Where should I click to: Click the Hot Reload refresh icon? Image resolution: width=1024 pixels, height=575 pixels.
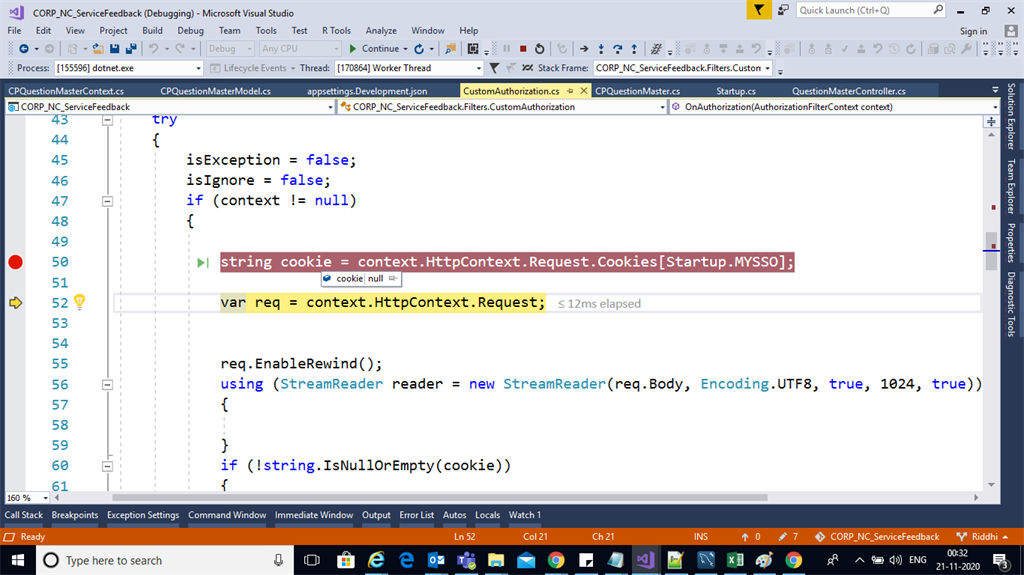point(419,49)
